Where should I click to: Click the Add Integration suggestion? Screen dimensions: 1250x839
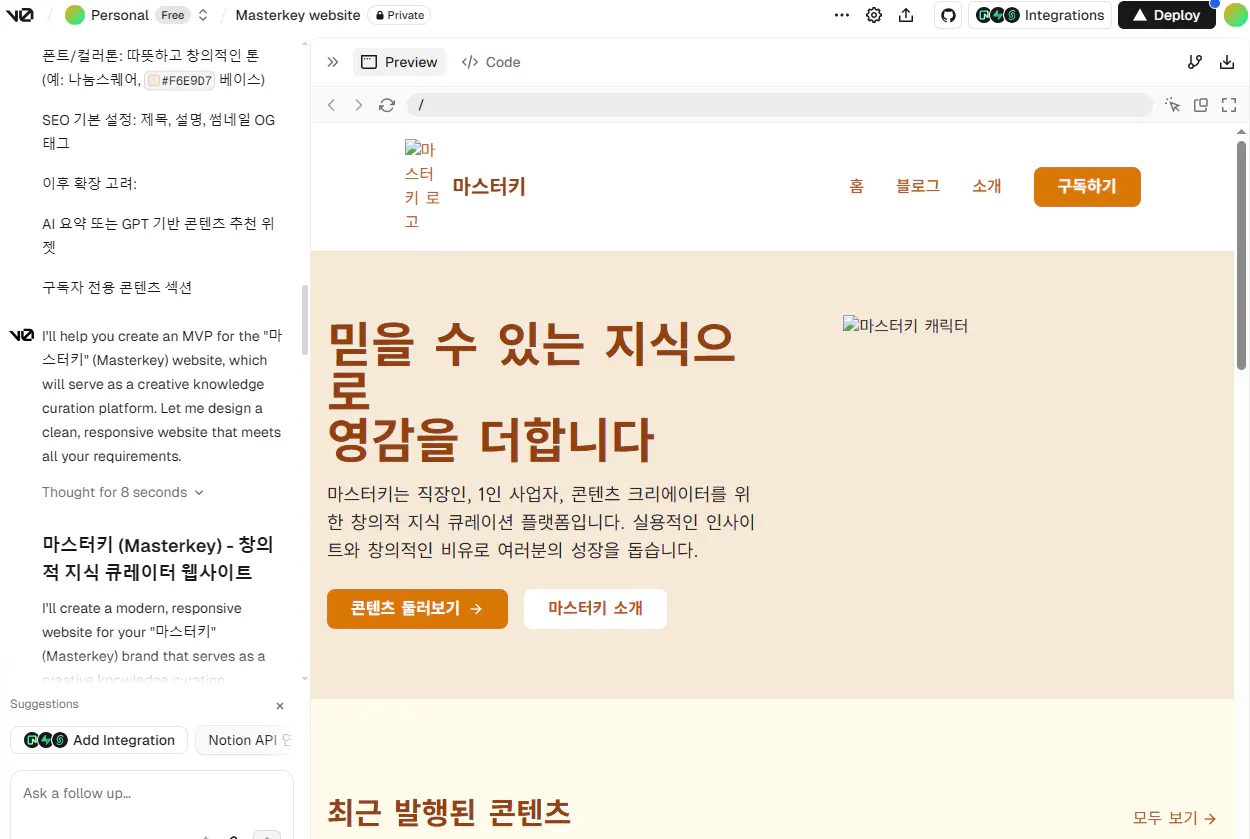point(98,740)
